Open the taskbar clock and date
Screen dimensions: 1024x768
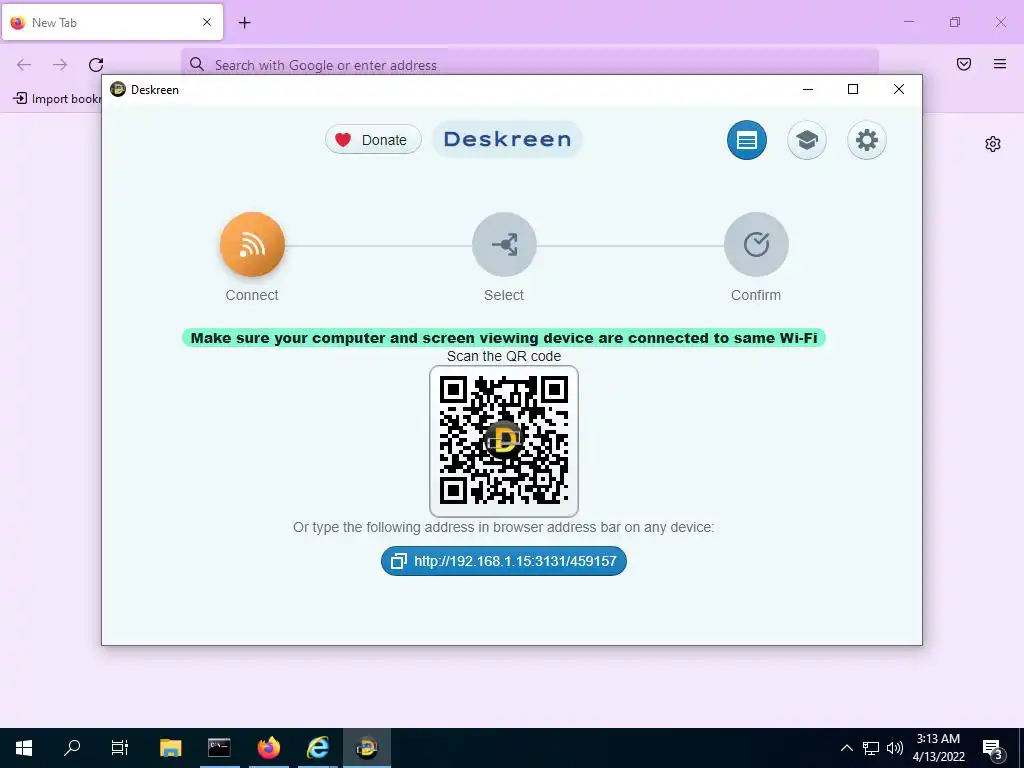[938, 748]
